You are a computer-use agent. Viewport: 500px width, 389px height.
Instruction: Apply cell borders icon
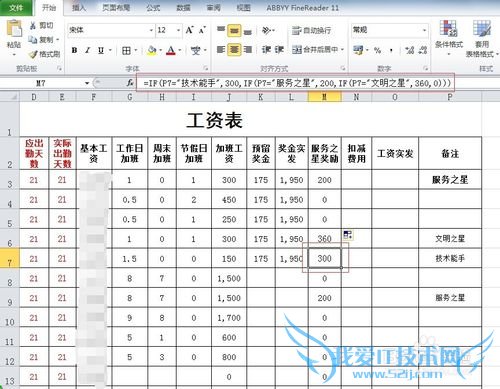click(x=126, y=51)
